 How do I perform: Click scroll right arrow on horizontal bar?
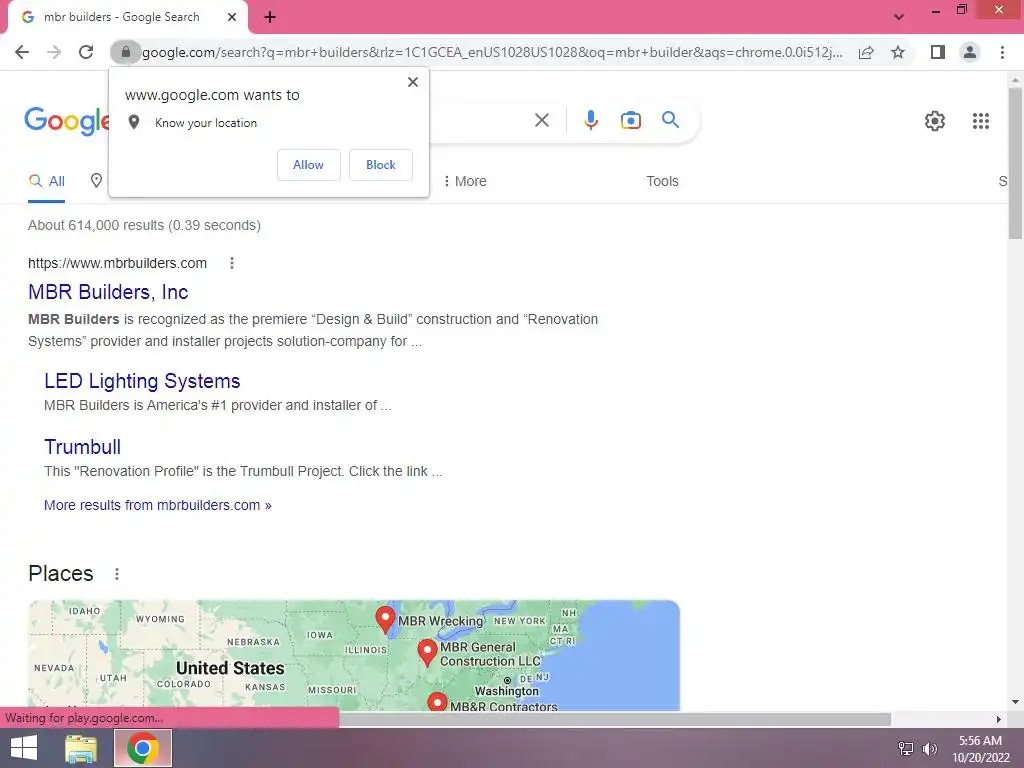coord(999,719)
